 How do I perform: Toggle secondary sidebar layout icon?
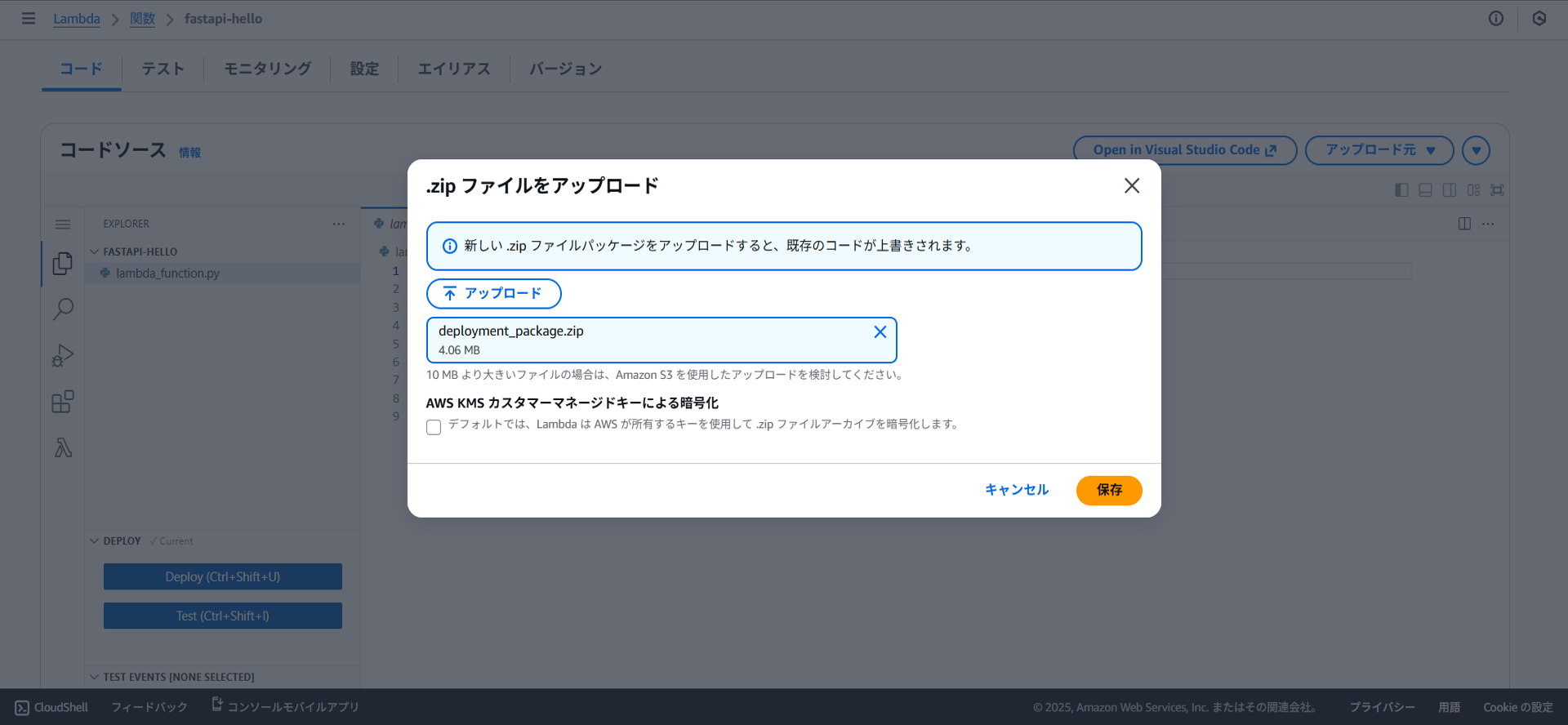tap(1450, 189)
